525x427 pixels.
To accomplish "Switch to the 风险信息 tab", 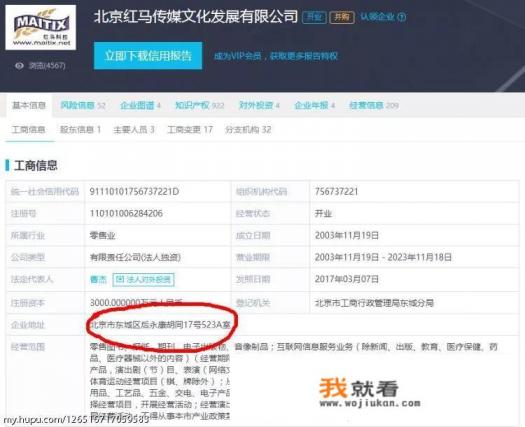I will coord(83,105).
